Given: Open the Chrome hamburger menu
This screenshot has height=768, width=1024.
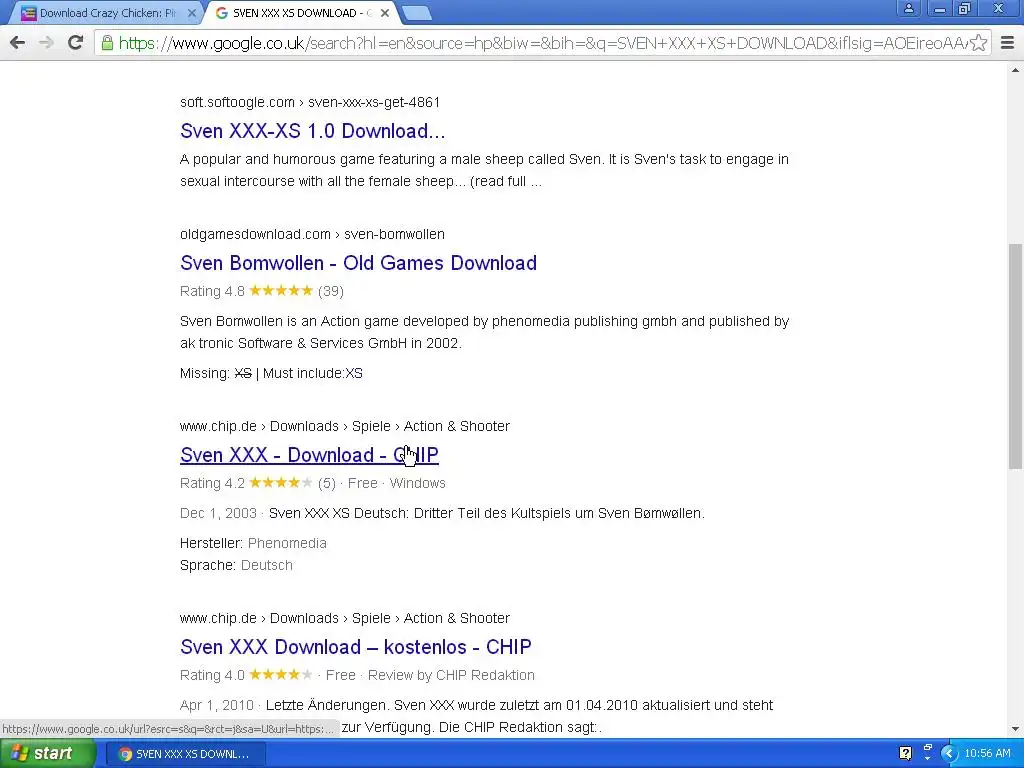Looking at the screenshot, I should coord(1007,43).
